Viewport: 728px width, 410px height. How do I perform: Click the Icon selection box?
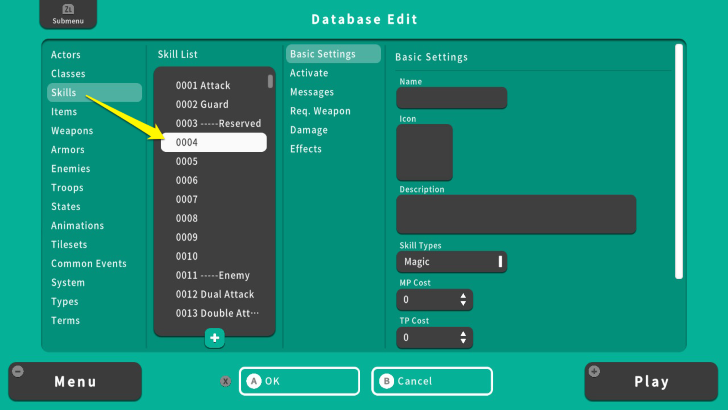(424, 152)
